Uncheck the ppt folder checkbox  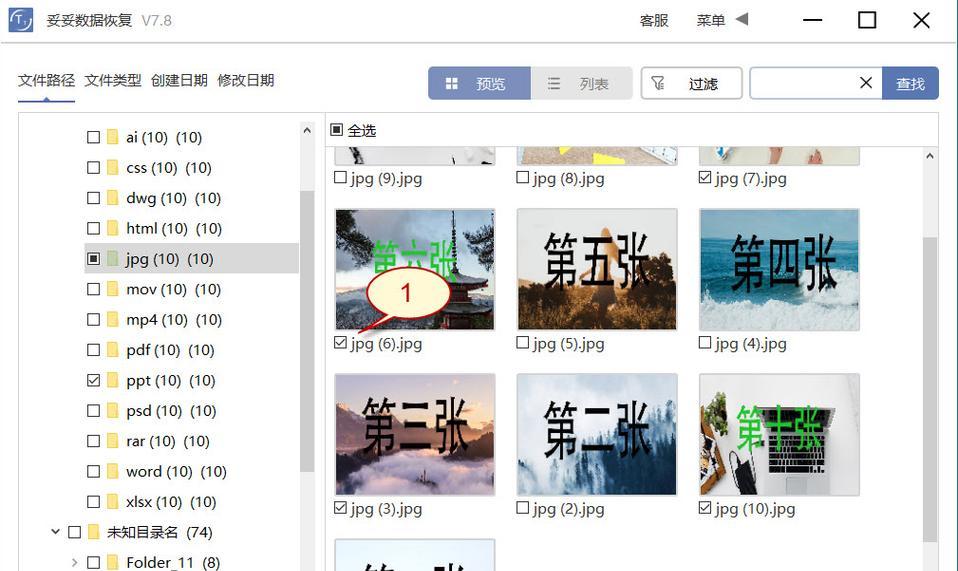click(x=93, y=380)
